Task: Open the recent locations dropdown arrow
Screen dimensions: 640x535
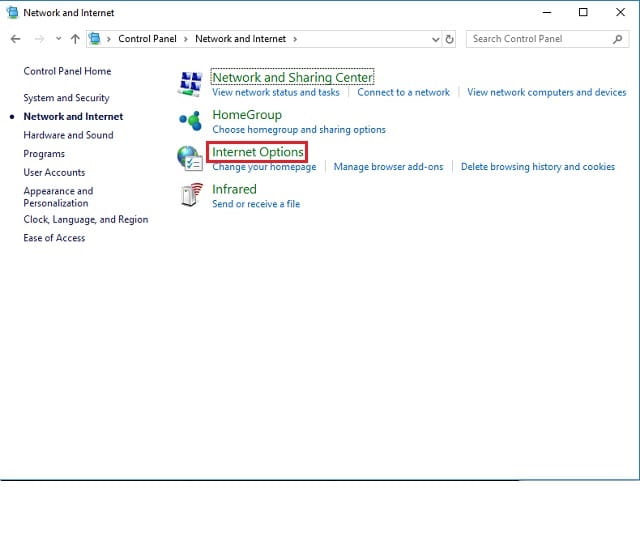Action: click(58, 38)
